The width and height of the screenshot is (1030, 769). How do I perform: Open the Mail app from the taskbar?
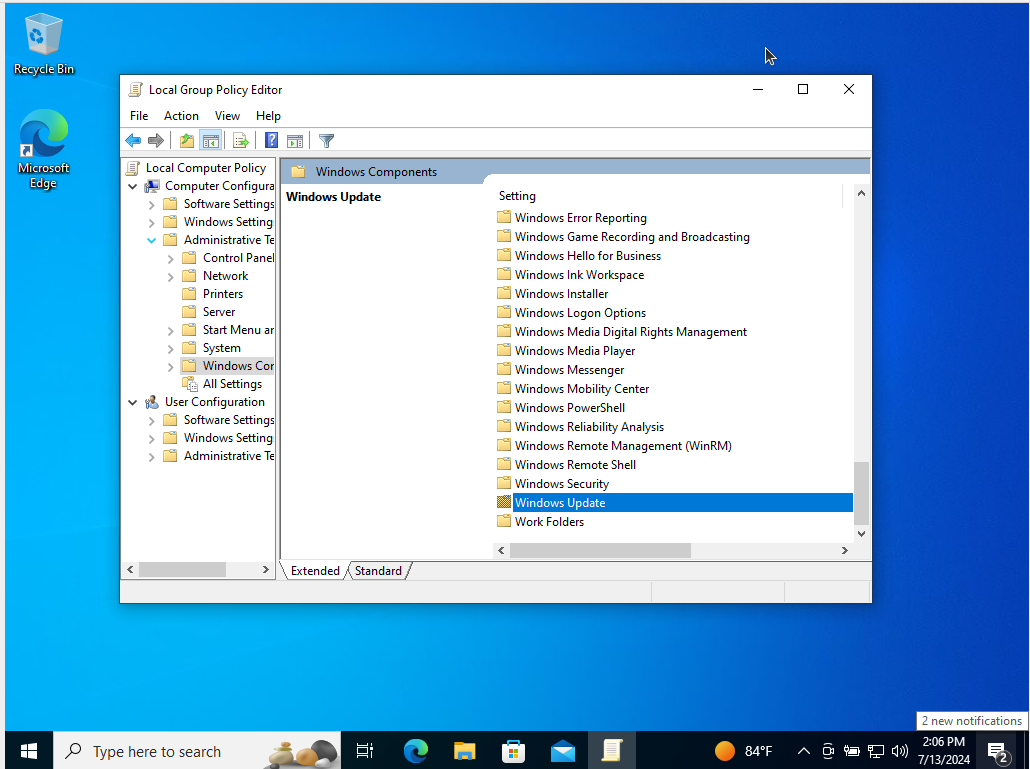(563, 751)
